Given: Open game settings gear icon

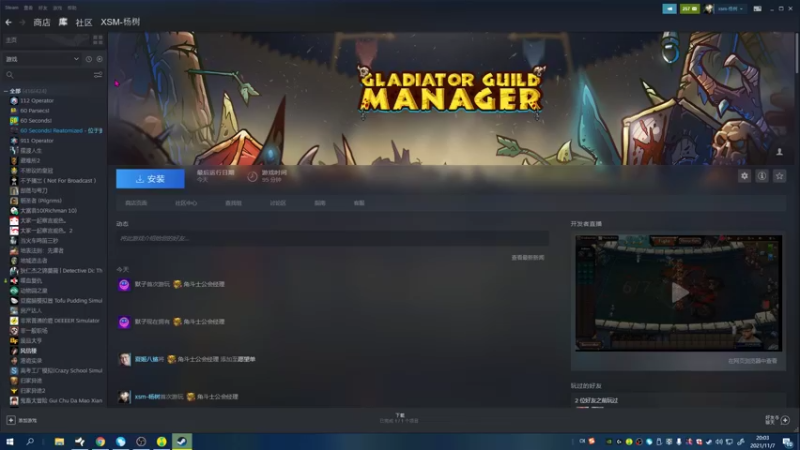Looking at the screenshot, I should pyautogui.click(x=744, y=176).
